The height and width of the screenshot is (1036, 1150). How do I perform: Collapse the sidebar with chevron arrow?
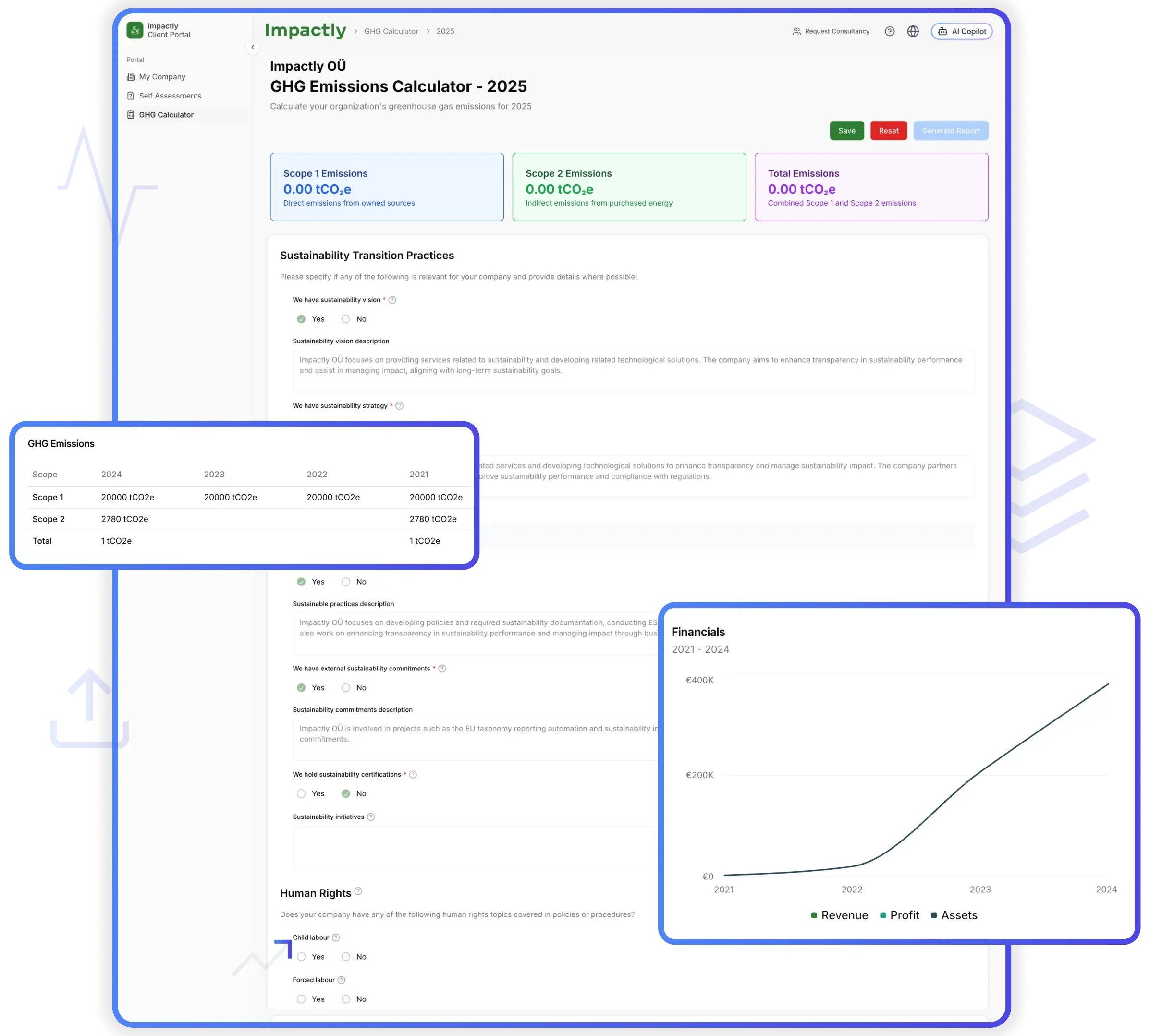pyautogui.click(x=253, y=47)
